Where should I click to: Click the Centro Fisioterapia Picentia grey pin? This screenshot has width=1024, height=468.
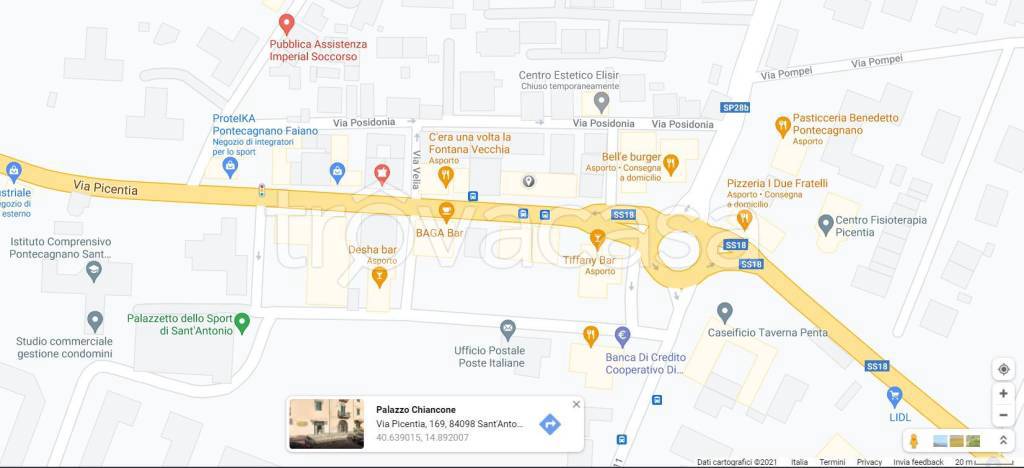pos(826,225)
